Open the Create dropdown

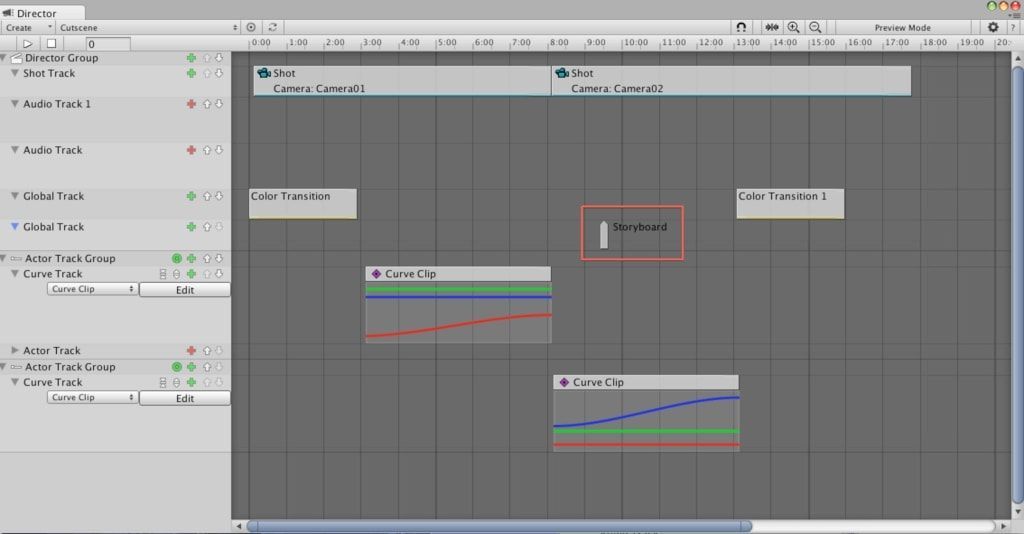point(28,27)
